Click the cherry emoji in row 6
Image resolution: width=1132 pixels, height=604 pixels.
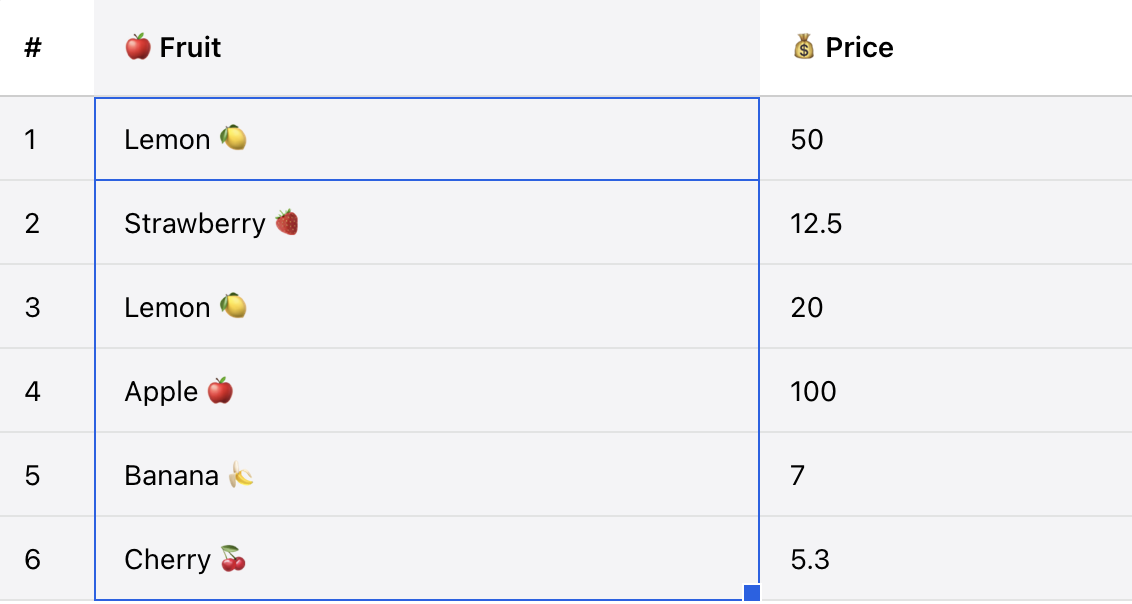[x=232, y=559]
